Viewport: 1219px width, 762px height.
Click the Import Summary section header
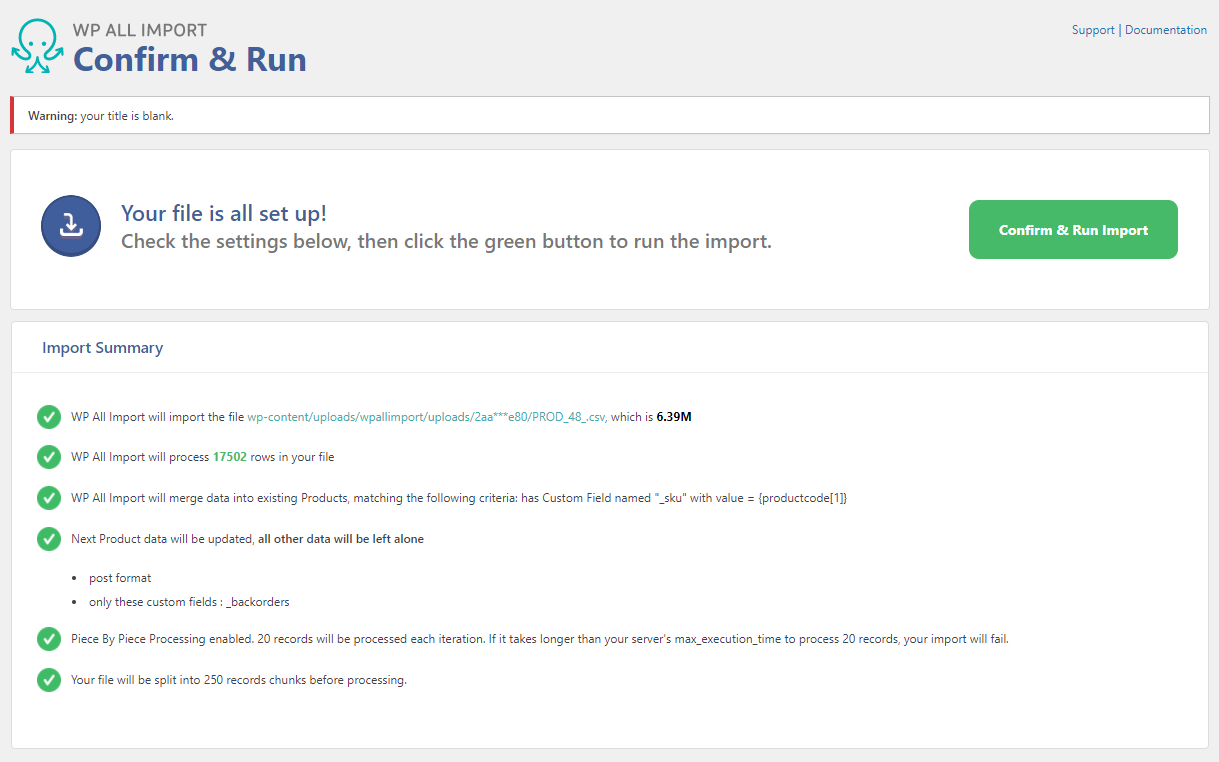pos(102,348)
